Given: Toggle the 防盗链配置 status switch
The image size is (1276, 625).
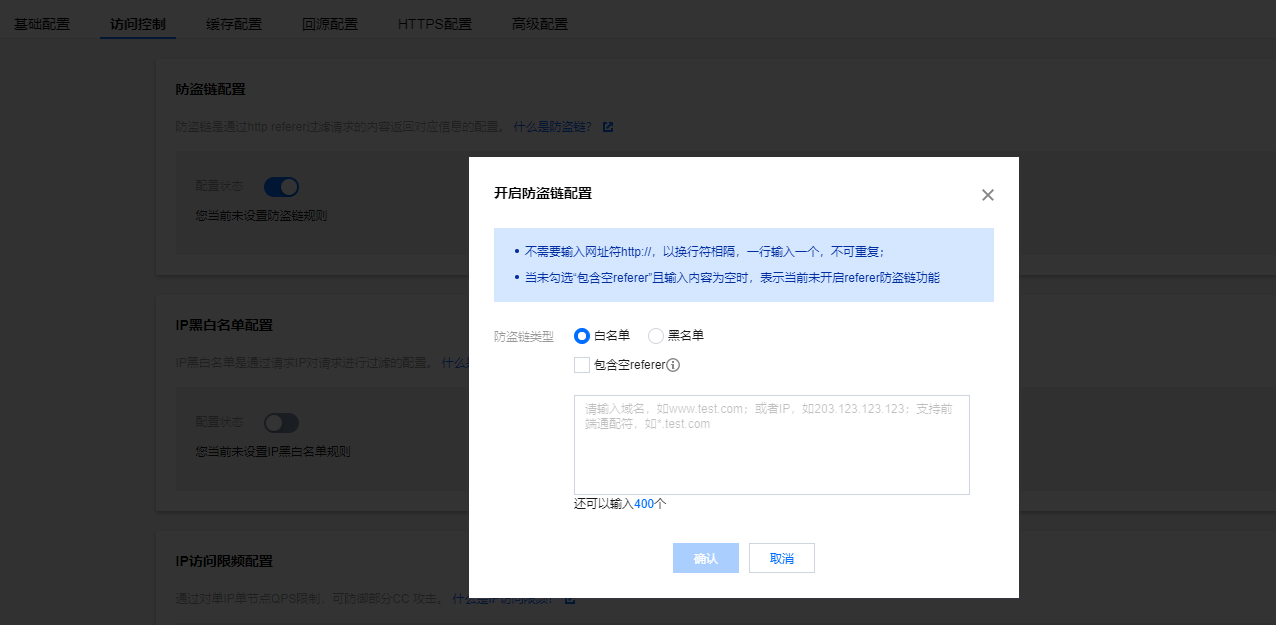Looking at the screenshot, I should click(281, 187).
